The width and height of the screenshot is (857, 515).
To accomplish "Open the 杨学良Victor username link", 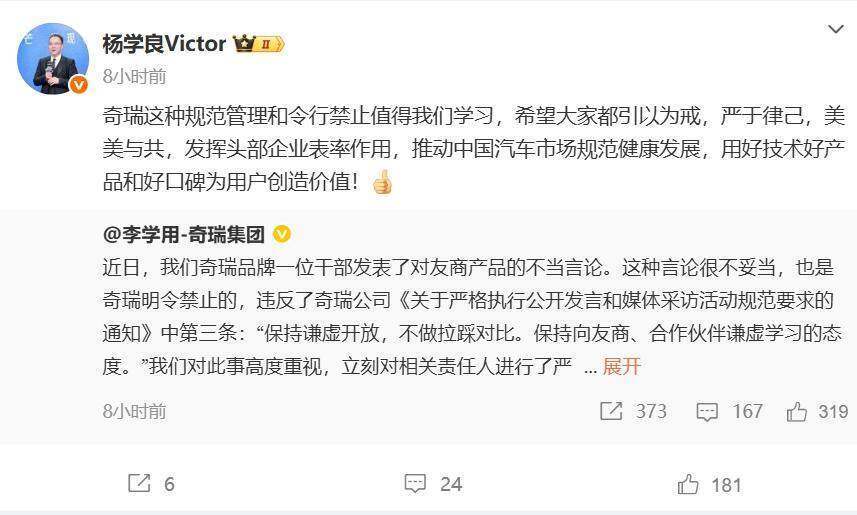I will point(164,44).
